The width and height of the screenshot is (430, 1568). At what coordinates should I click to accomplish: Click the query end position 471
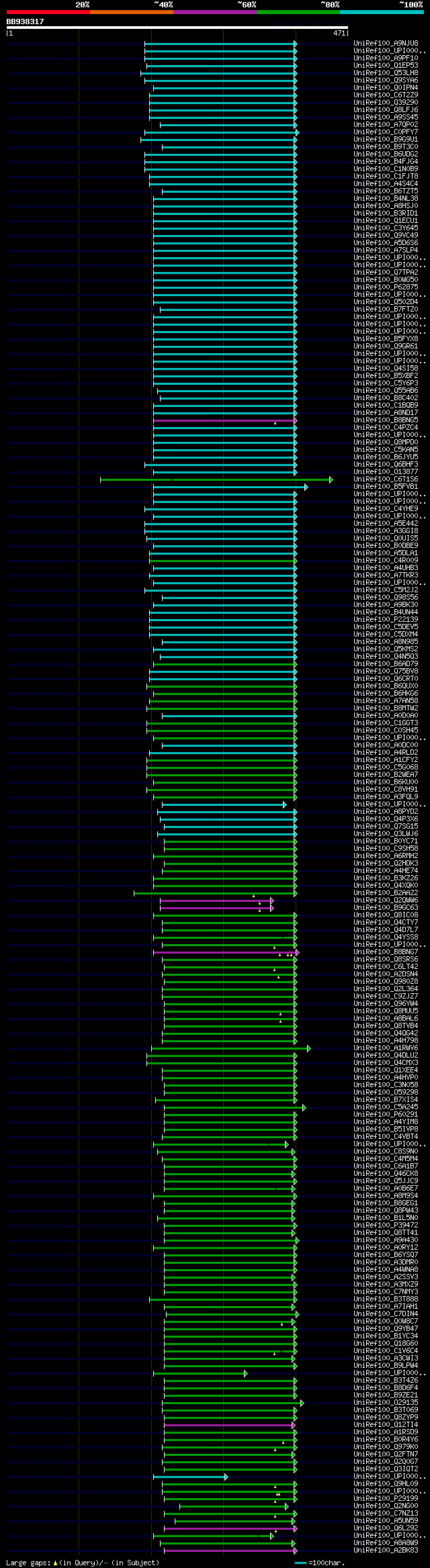339,33
